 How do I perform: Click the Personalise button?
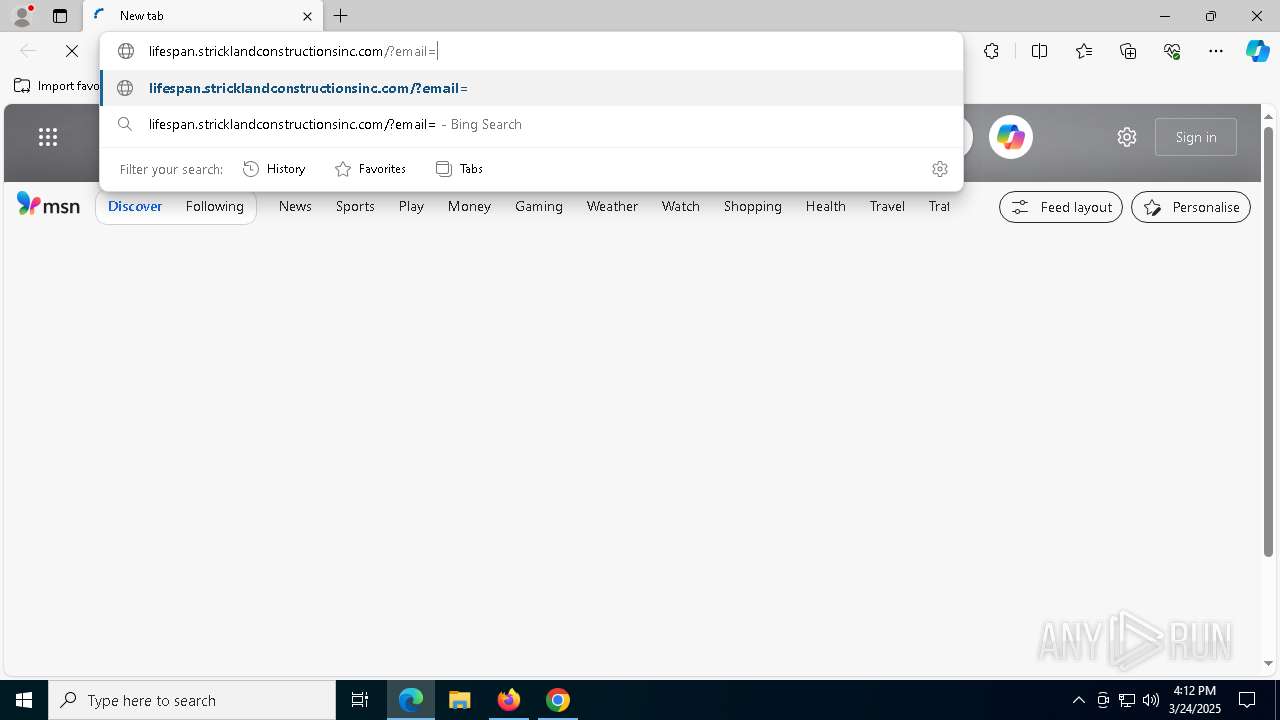(1191, 207)
